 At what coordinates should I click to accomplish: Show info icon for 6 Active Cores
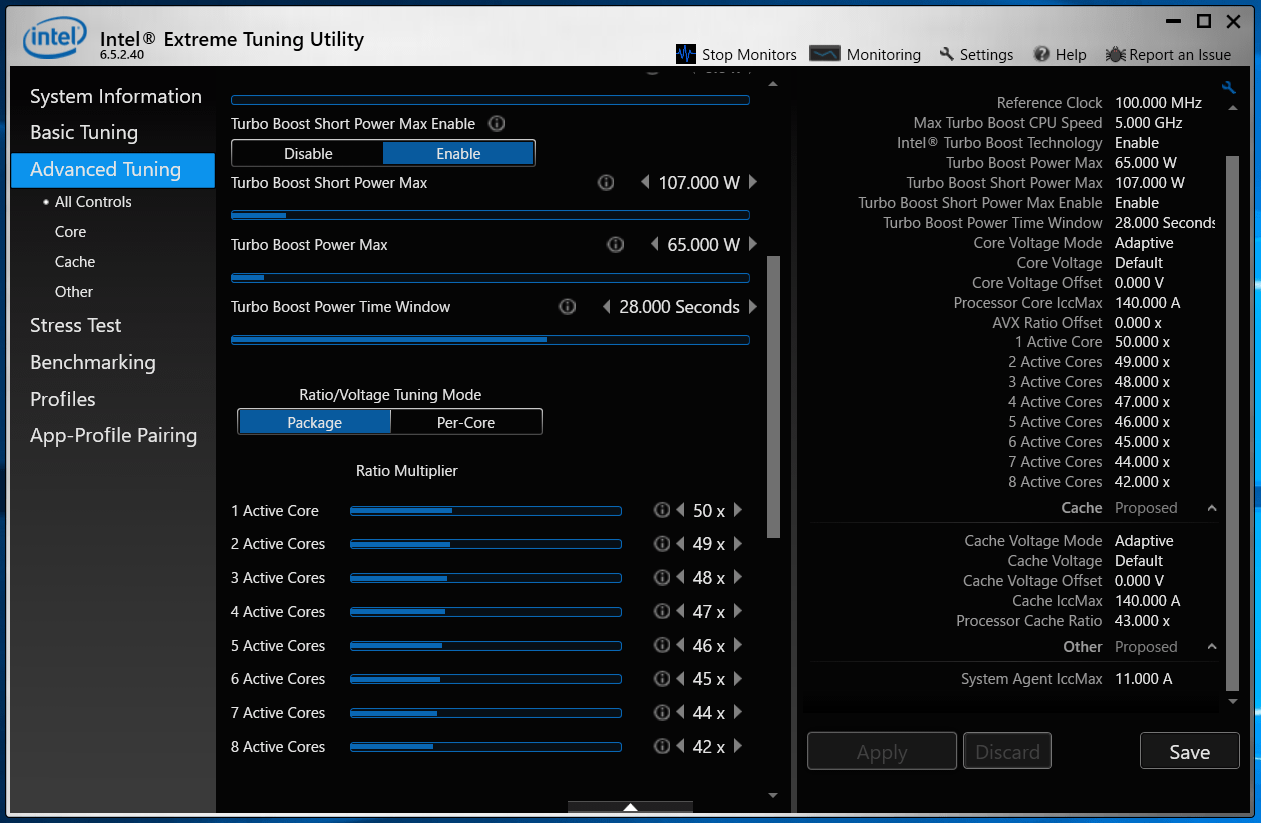coord(661,679)
